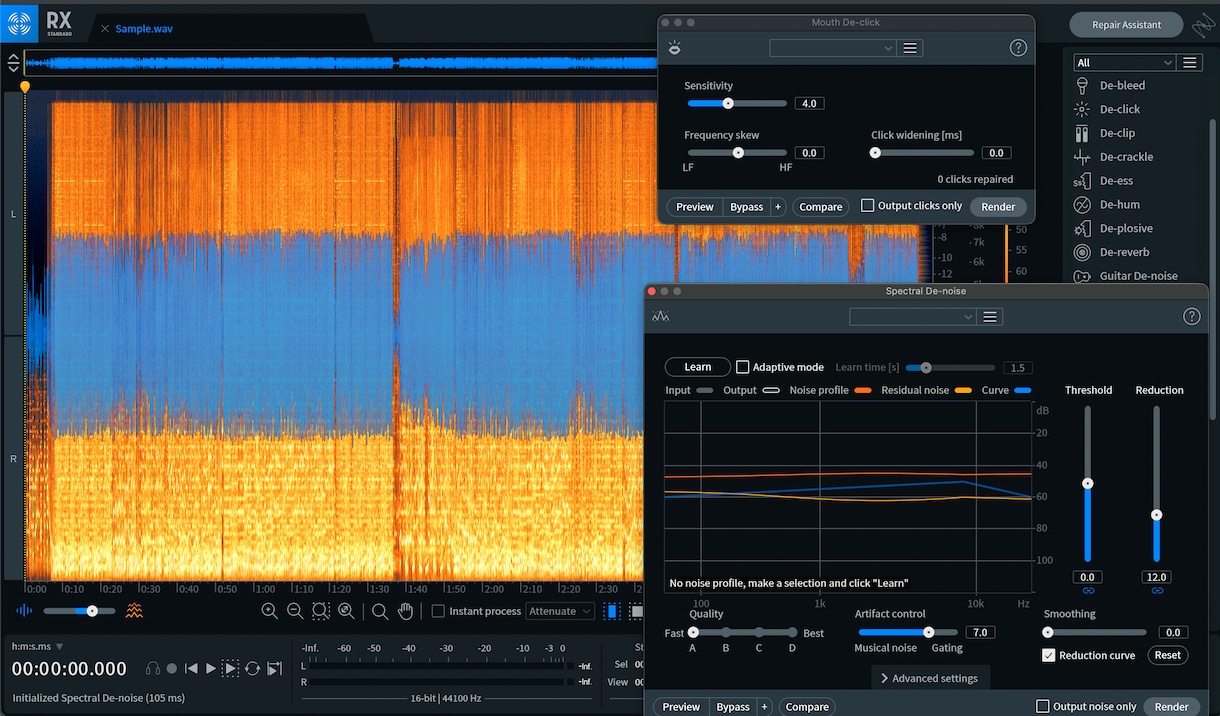Image resolution: width=1220 pixels, height=716 pixels.
Task: Open the De-hum module
Action: tap(1119, 205)
